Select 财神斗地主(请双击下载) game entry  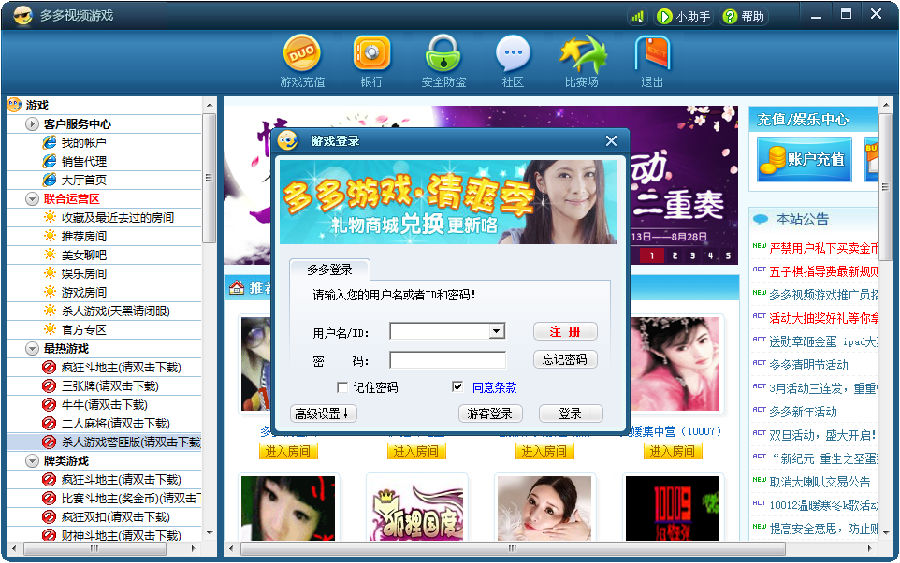(121, 535)
